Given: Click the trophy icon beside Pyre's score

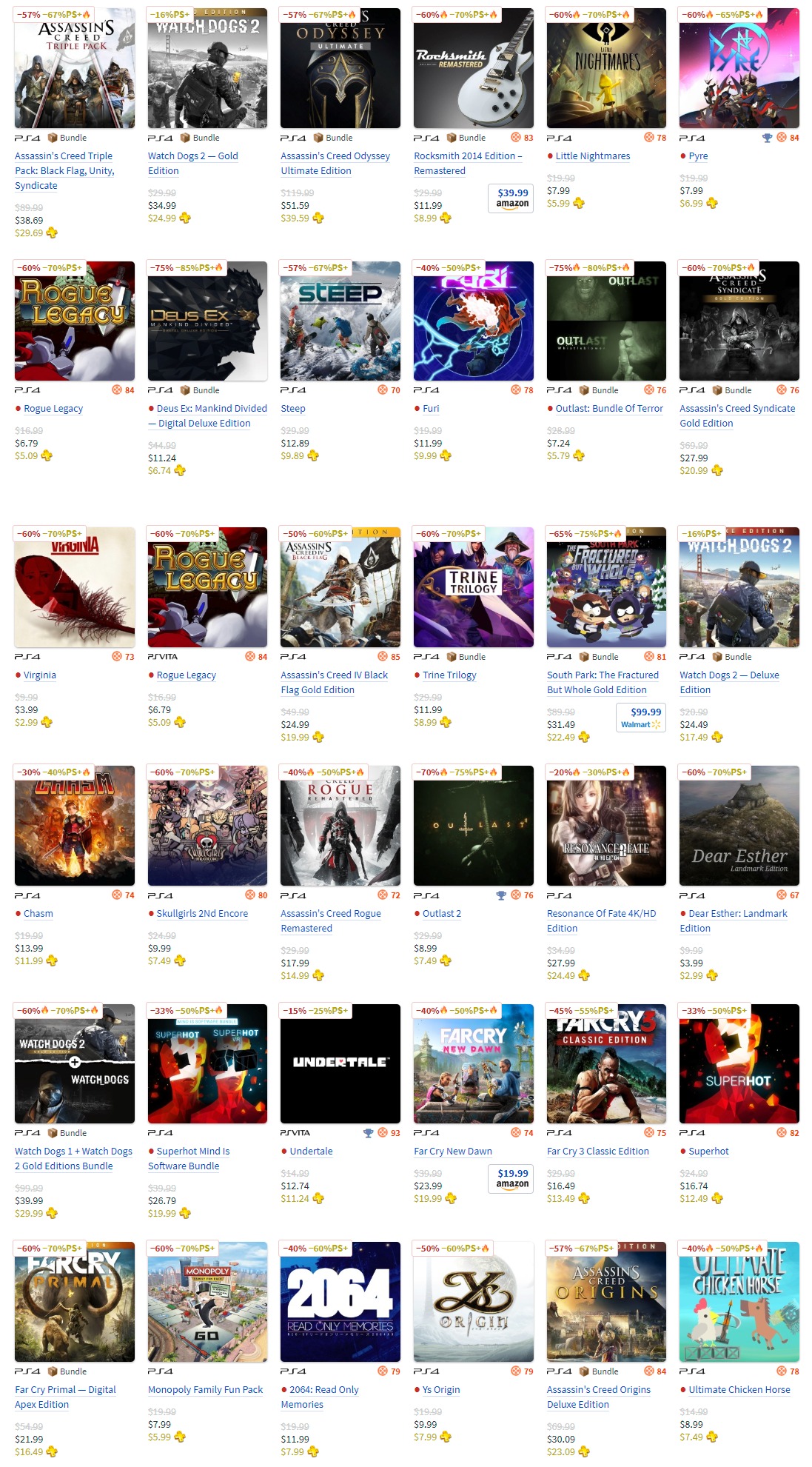Looking at the screenshot, I should pyautogui.click(x=767, y=138).
